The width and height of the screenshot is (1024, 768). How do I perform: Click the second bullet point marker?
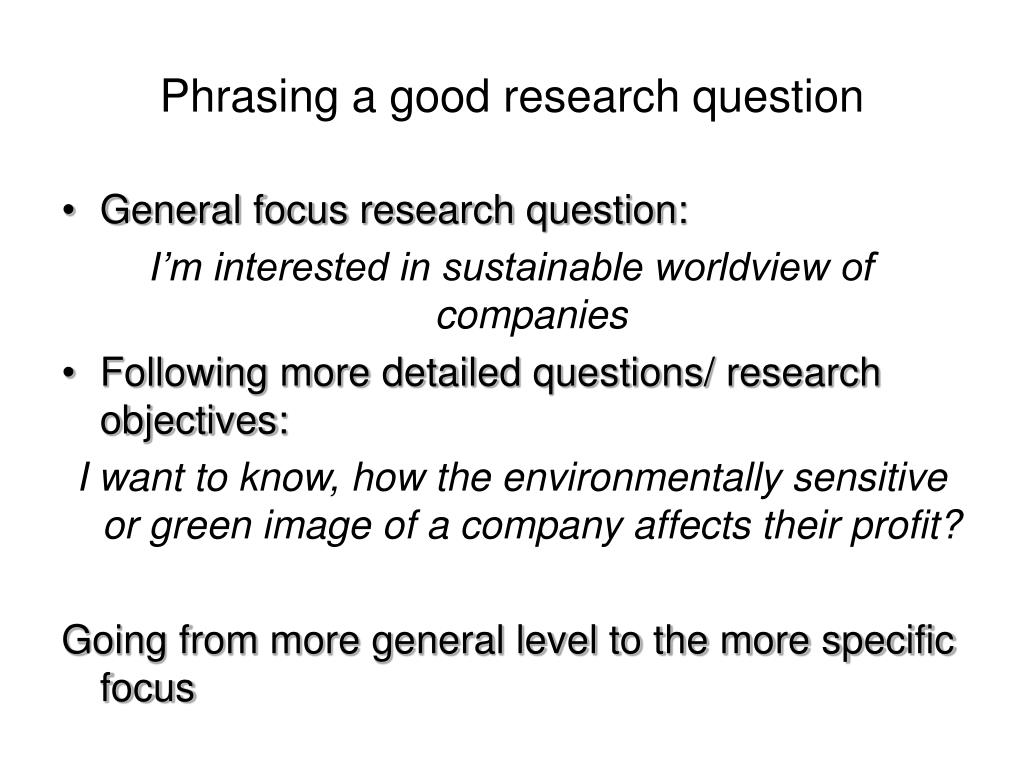coord(69,374)
